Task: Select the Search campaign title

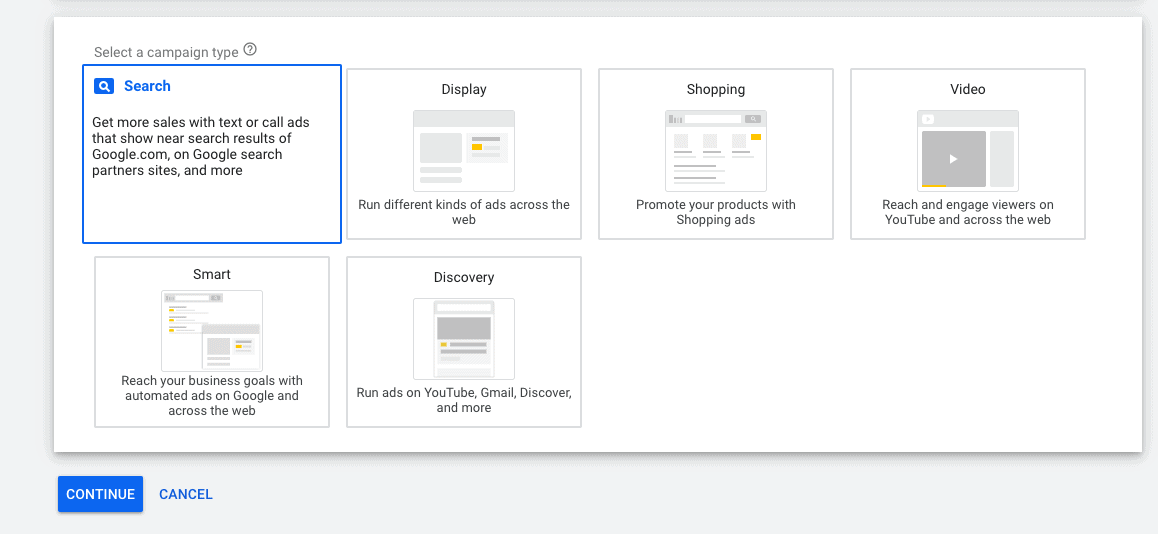Action: (x=147, y=86)
